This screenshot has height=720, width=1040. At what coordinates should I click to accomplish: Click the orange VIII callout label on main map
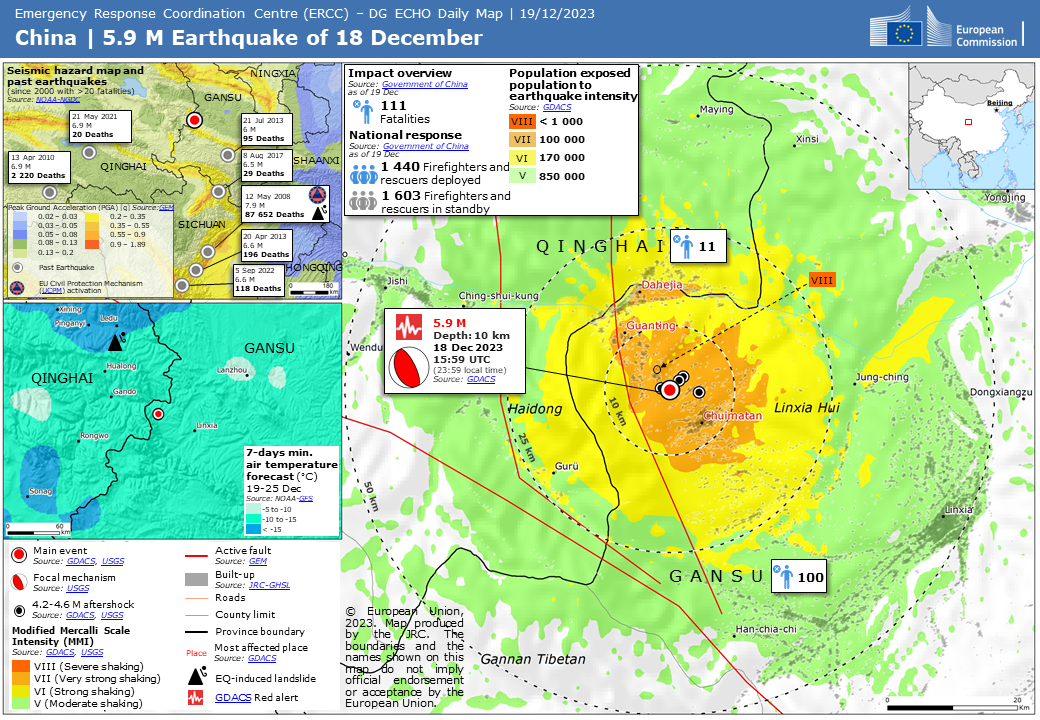click(x=821, y=280)
